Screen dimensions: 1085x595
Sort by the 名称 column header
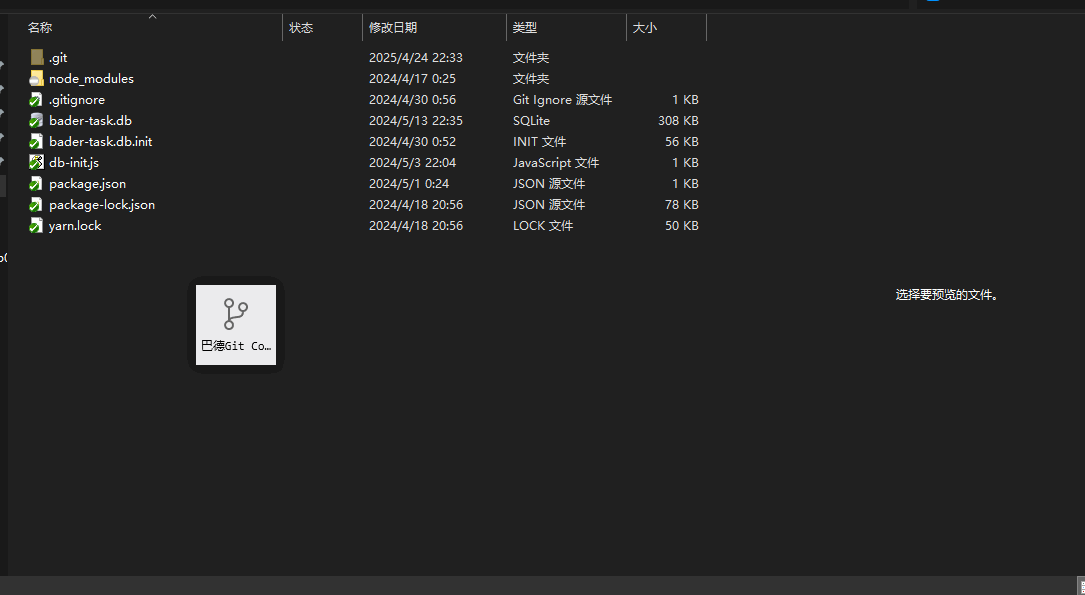[40, 28]
